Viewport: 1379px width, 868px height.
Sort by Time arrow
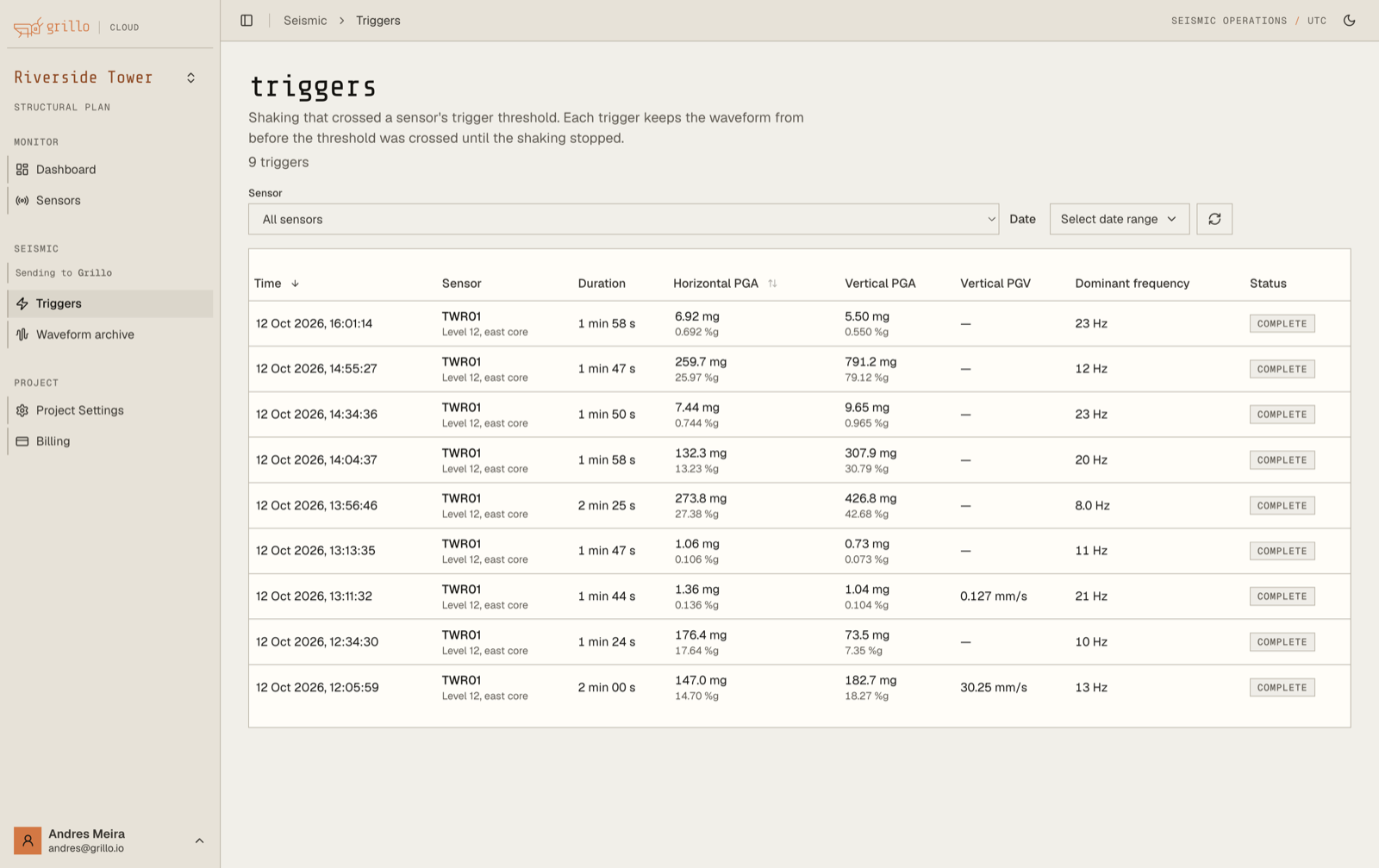tap(295, 284)
